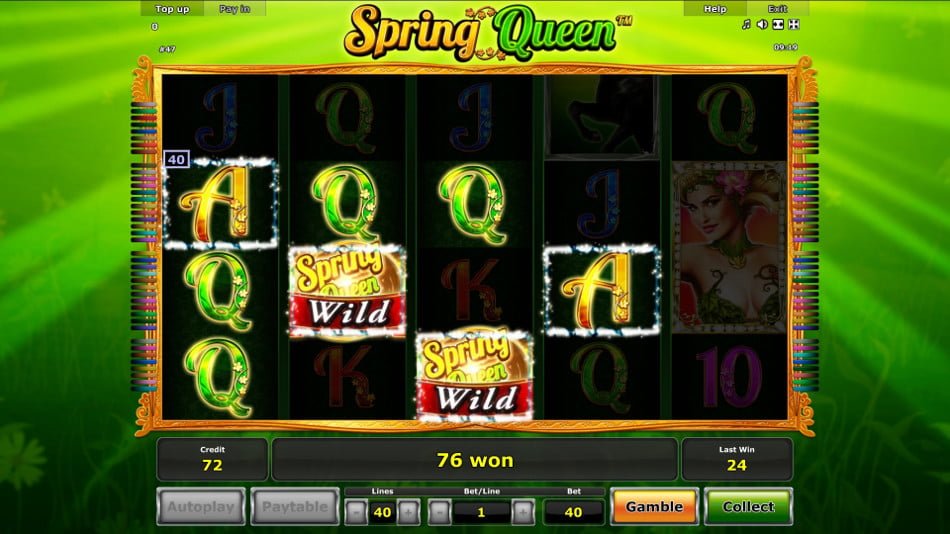Open the Help menu

pyautogui.click(x=715, y=8)
